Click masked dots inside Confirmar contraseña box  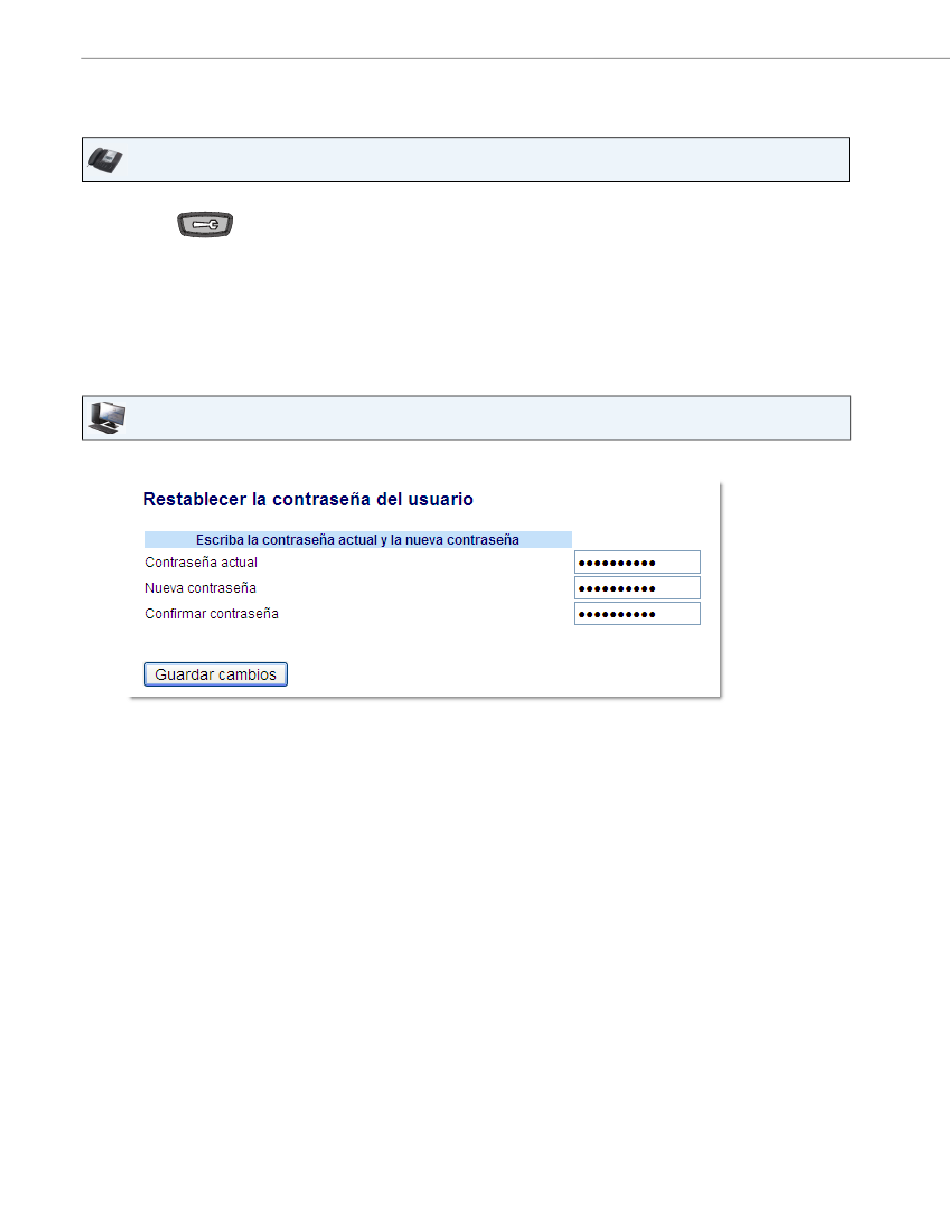point(617,615)
